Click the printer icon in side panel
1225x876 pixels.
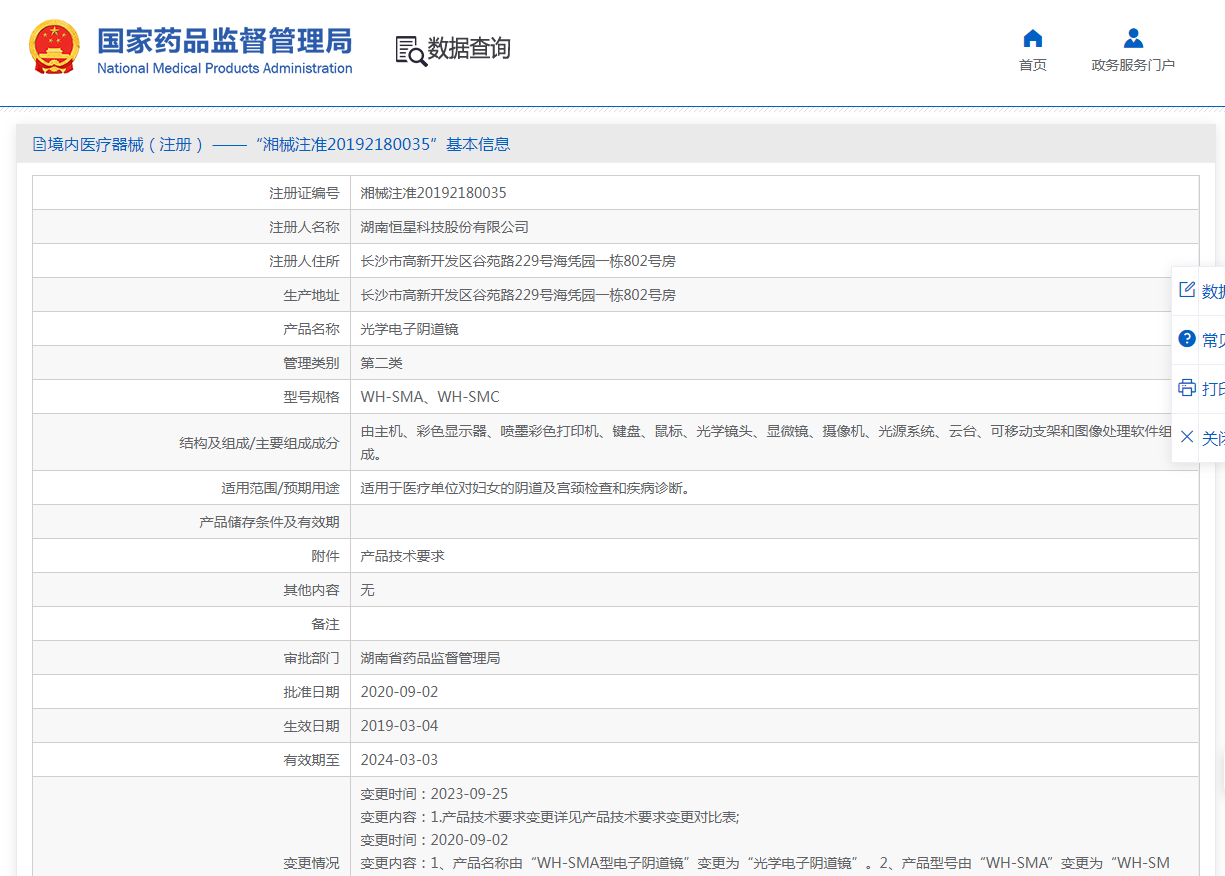[1187, 388]
